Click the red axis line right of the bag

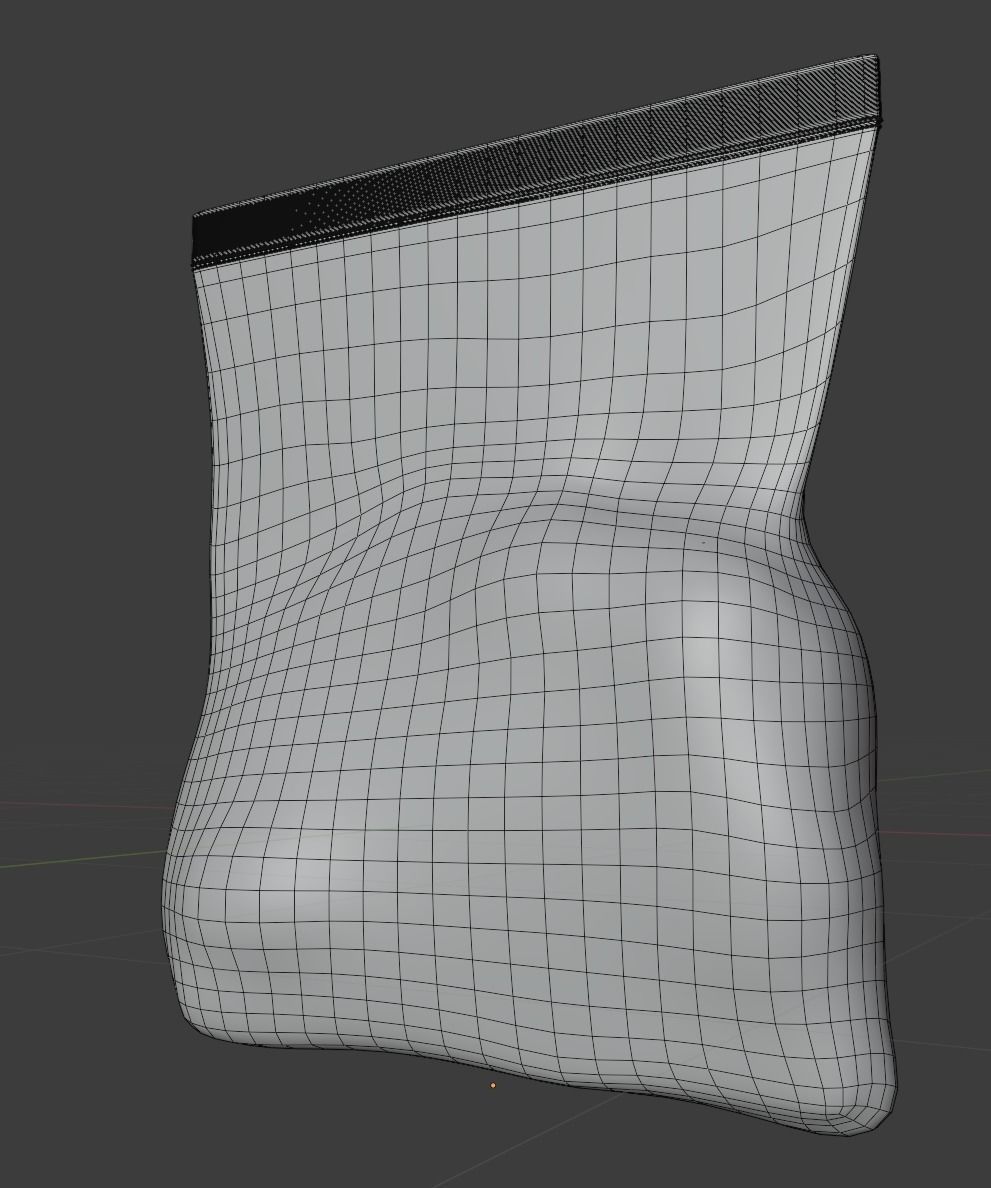point(950,835)
